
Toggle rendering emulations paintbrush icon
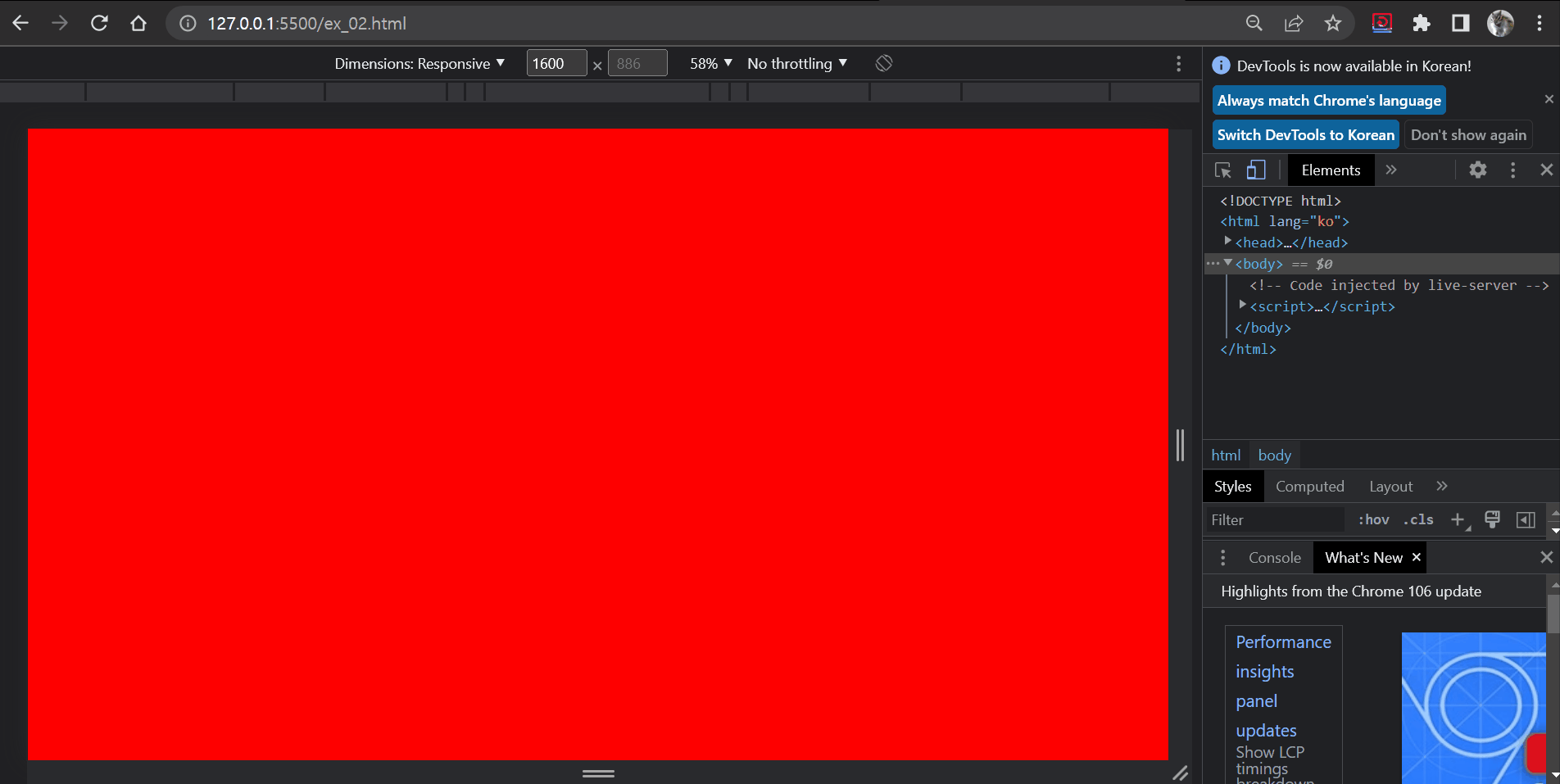tap(1492, 519)
